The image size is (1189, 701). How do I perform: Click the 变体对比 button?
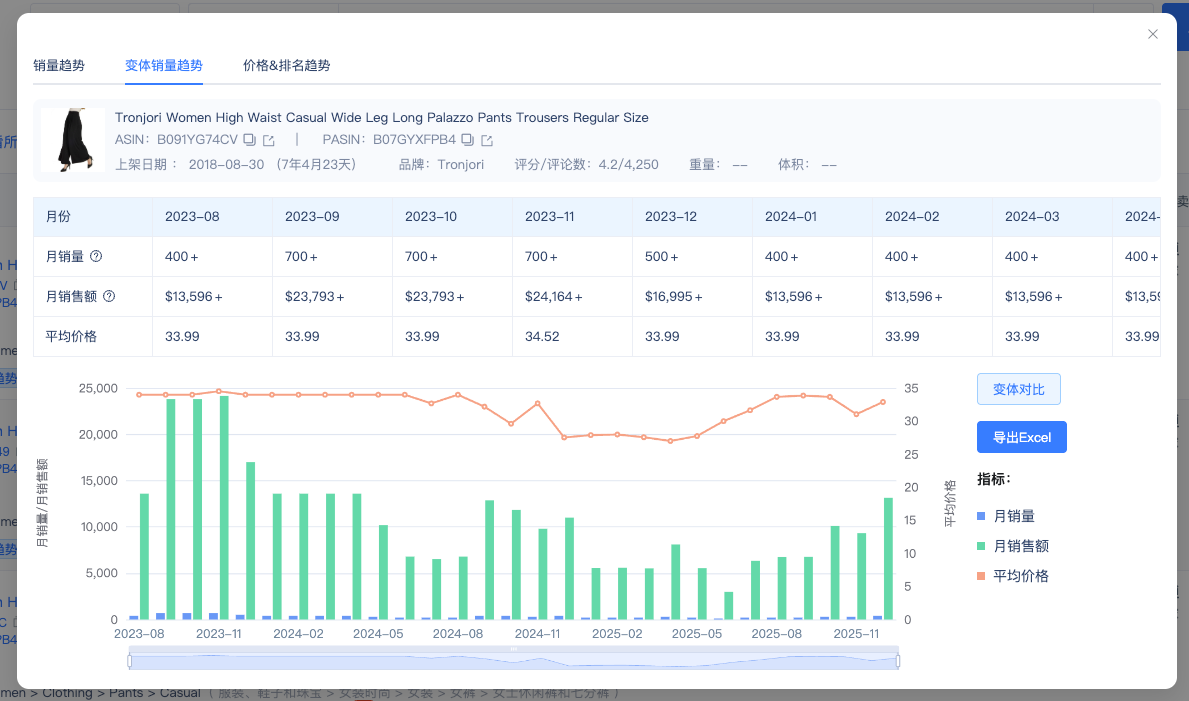1018,389
